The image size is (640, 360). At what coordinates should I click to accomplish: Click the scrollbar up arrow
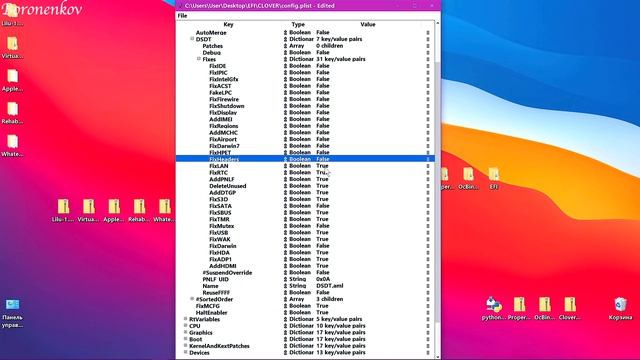tap(438, 23)
